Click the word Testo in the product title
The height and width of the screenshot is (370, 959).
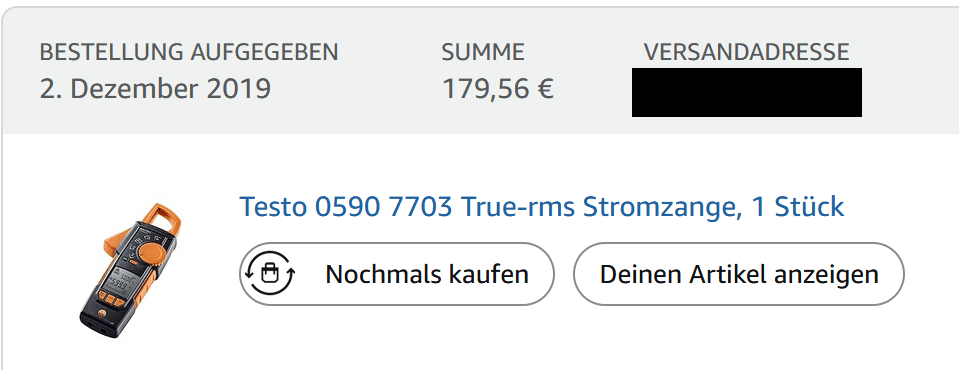point(273,207)
